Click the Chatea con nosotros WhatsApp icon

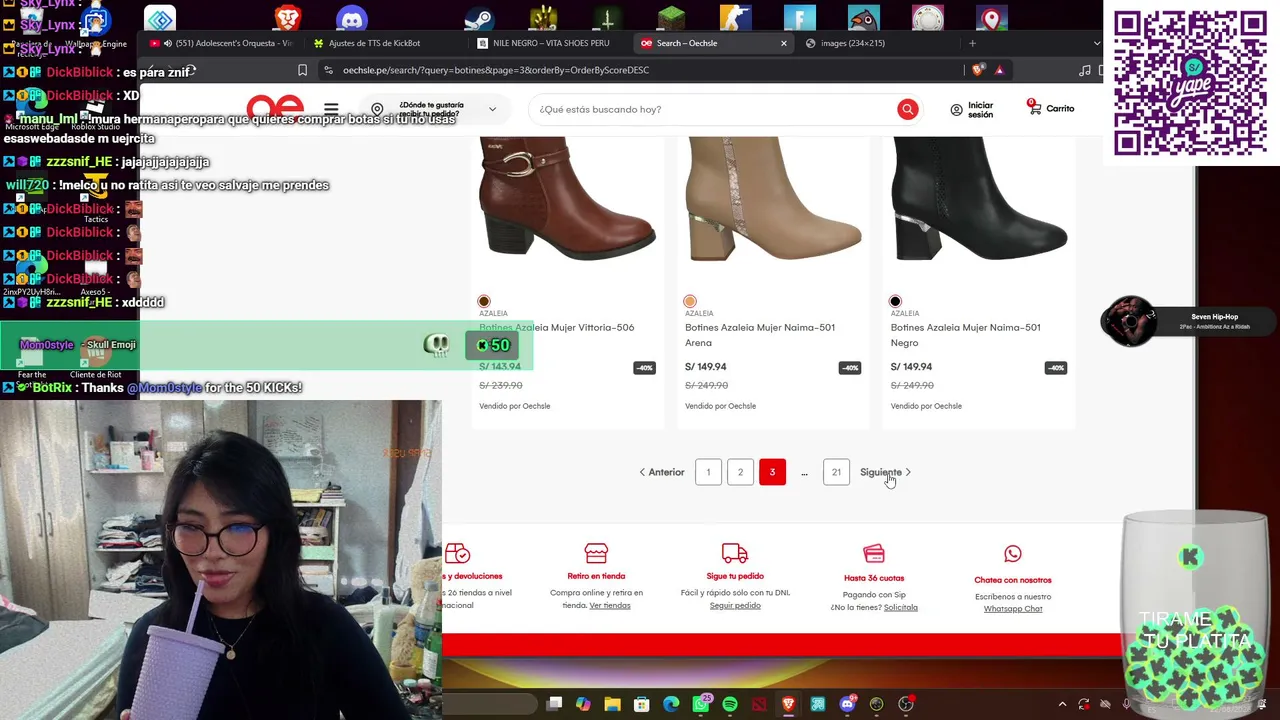click(1013, 554)
